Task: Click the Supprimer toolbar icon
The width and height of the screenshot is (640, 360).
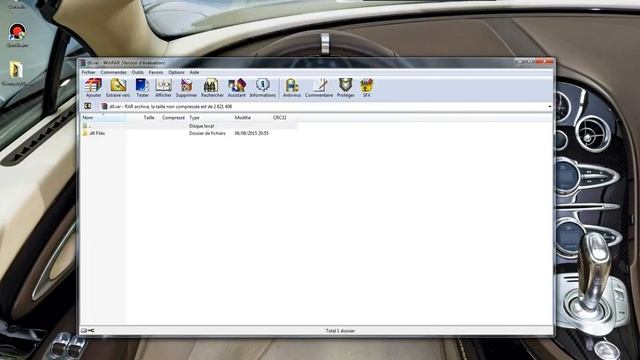Action: 187,88
